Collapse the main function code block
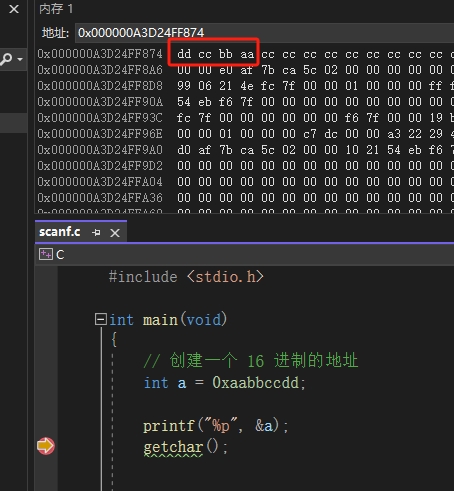The height and width of the screenshot is (491, 454). point(100,319)
